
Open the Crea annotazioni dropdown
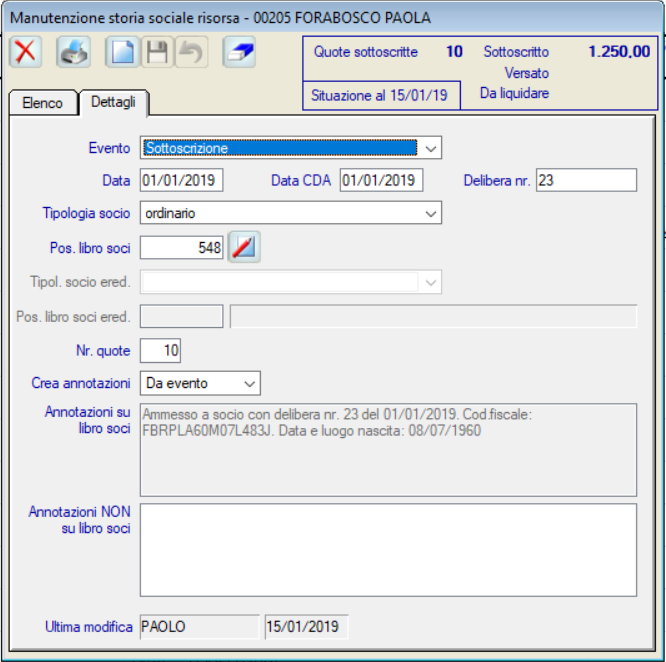pos(200,383)
